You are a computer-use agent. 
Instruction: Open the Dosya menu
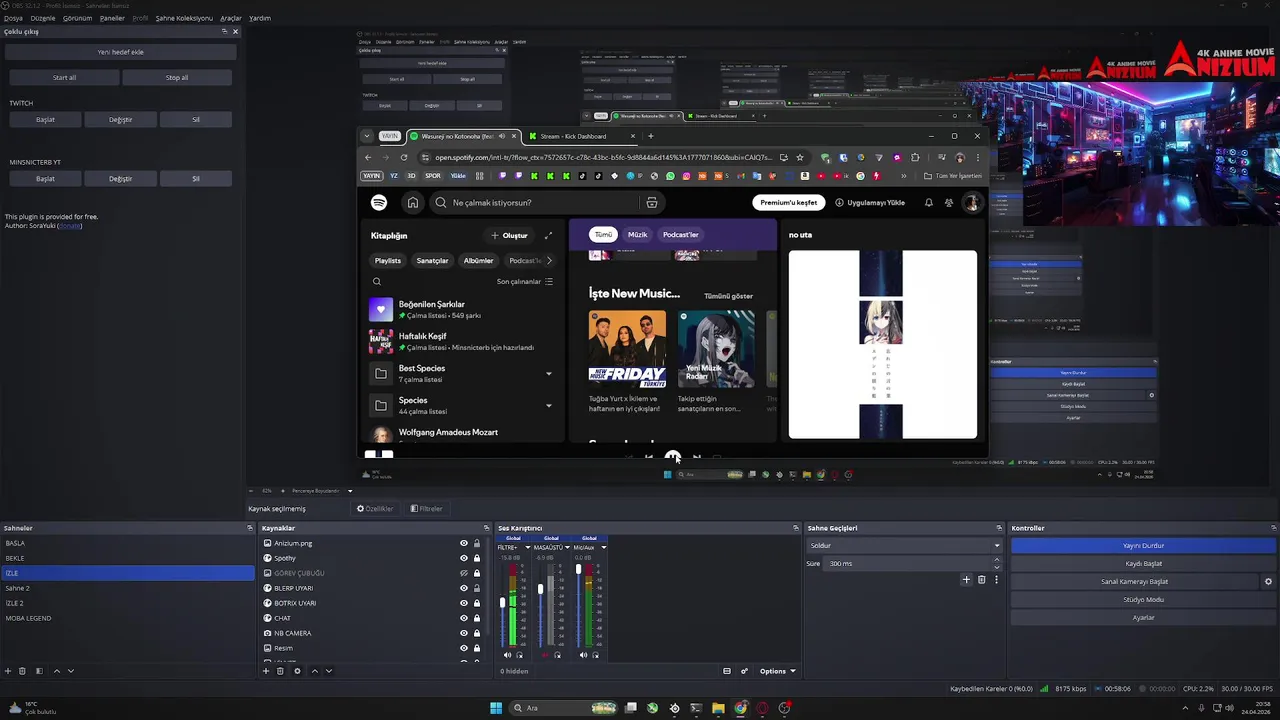tap(13, 18)
